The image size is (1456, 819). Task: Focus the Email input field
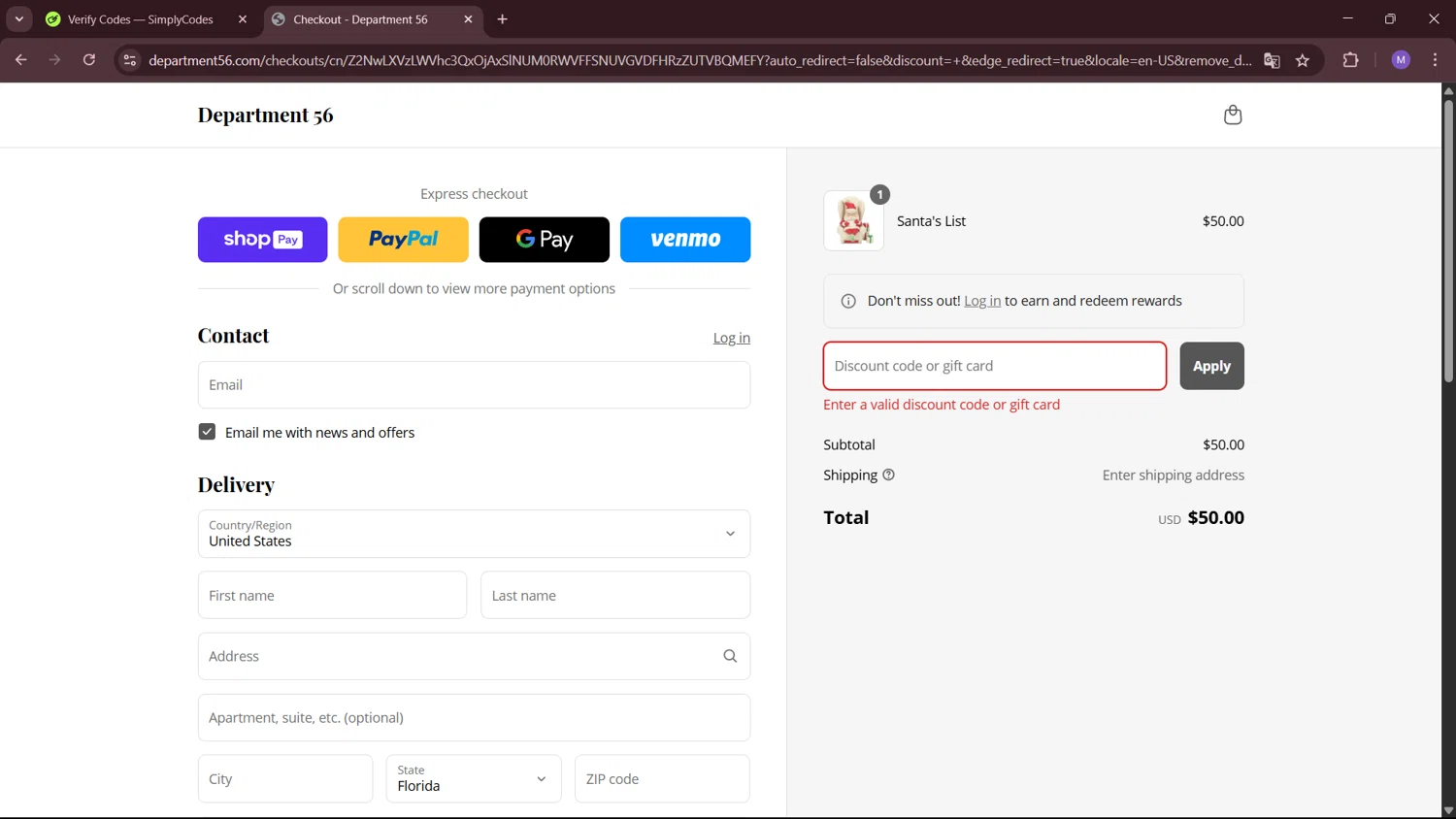pos(474,385)
